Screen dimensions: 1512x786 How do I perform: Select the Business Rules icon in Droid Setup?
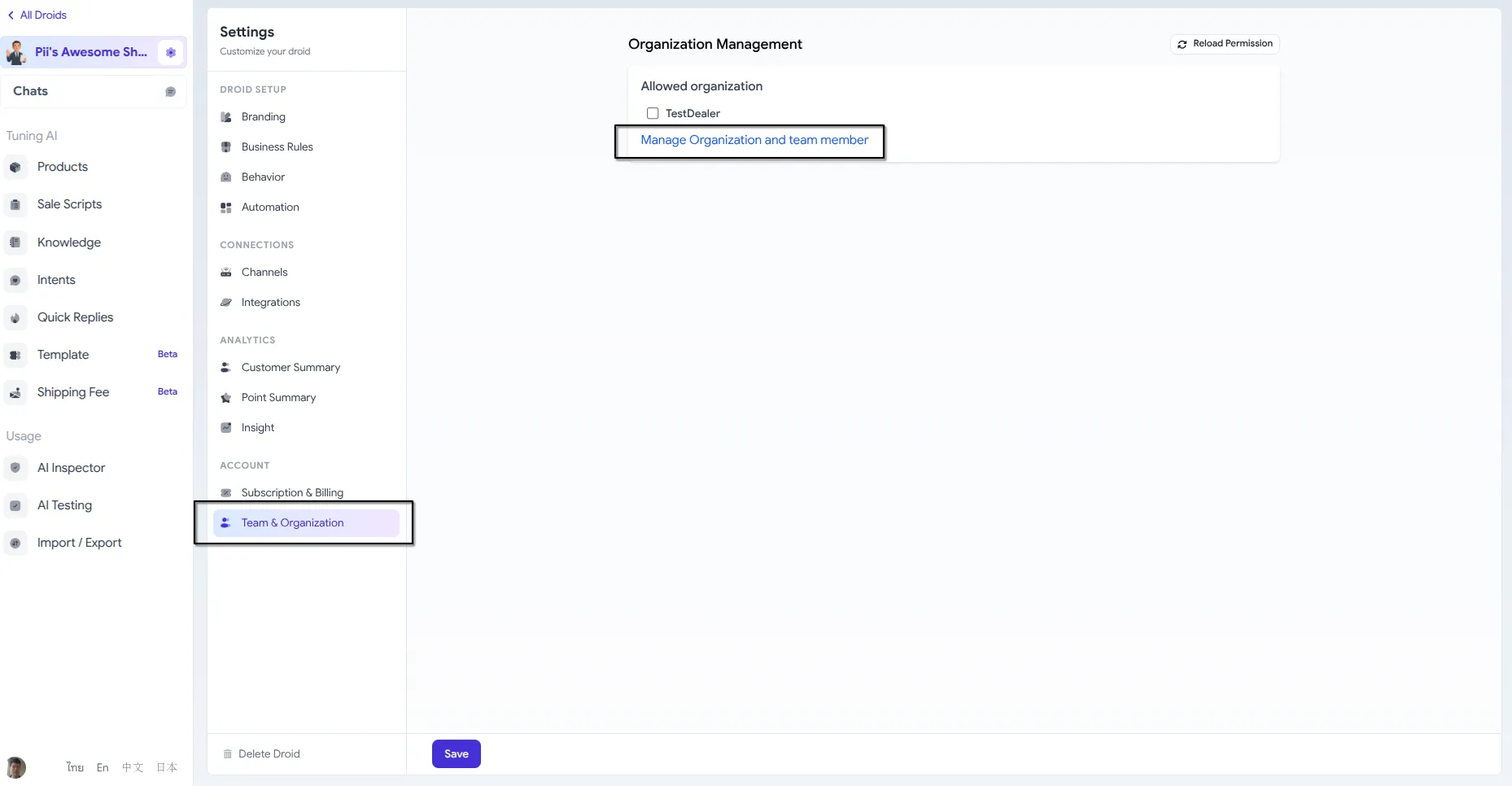[225, 146]
